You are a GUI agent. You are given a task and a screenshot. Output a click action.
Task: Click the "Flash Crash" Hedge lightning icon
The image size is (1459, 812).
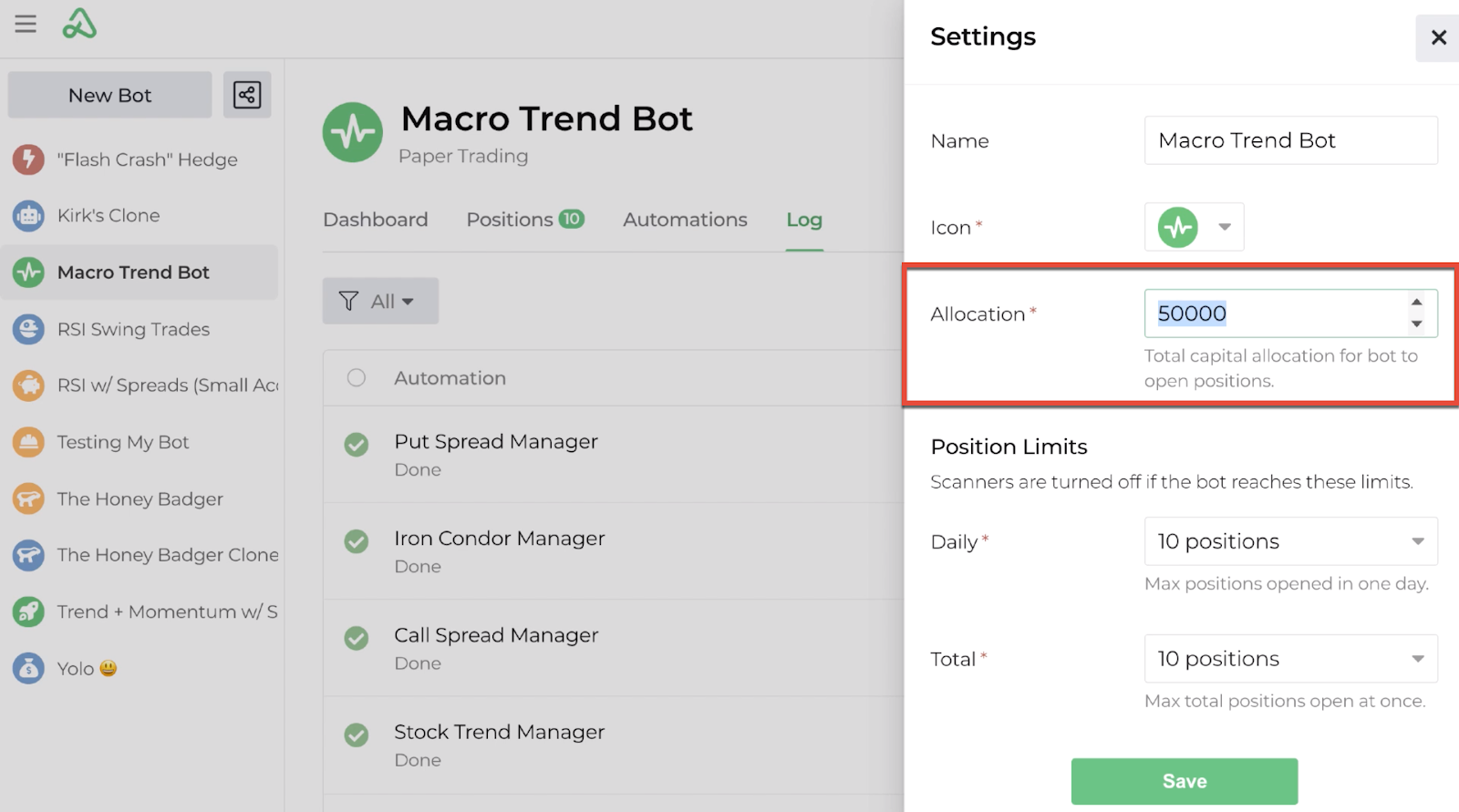pyautogui.click(x=28, y=159)
